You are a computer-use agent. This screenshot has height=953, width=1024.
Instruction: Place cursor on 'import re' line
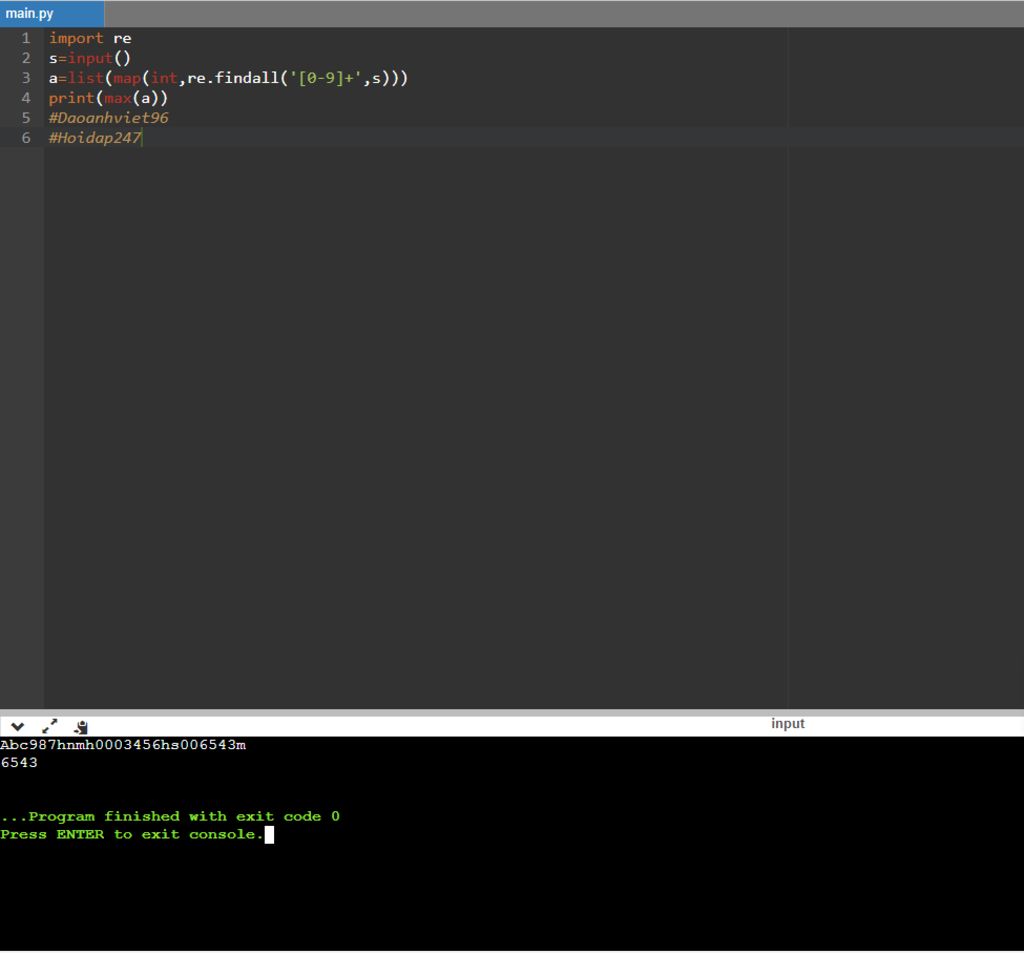[x=90, y=39]
